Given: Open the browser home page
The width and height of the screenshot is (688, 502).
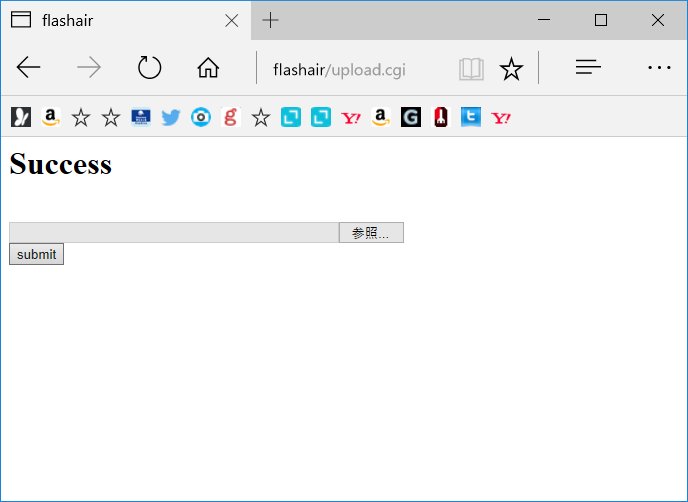Looking at the screenshot, I should point(208,68).
